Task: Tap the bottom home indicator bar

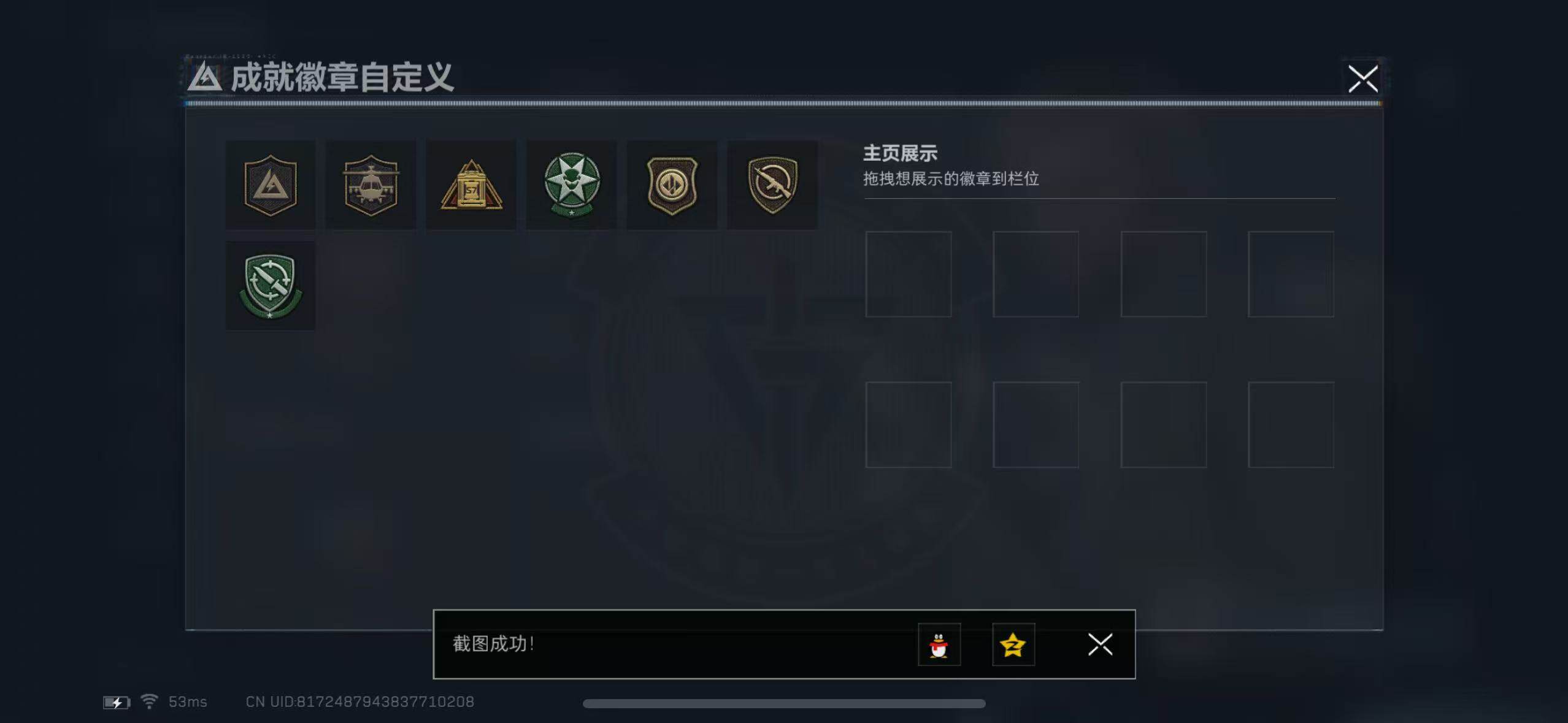Action: [x=784, y=703]
